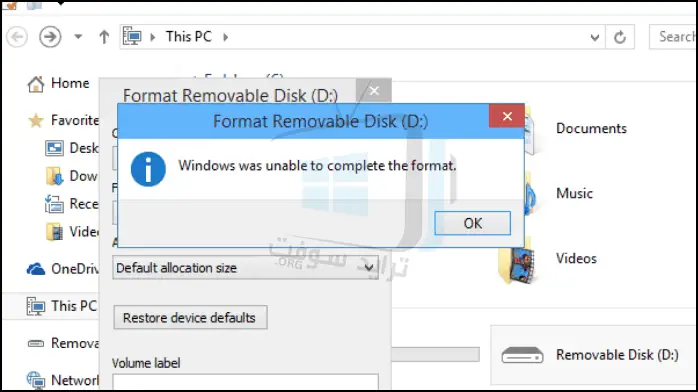The width and height of the screenshot is (698, 392).
Task: Go up one folder level
Action: 104,36
